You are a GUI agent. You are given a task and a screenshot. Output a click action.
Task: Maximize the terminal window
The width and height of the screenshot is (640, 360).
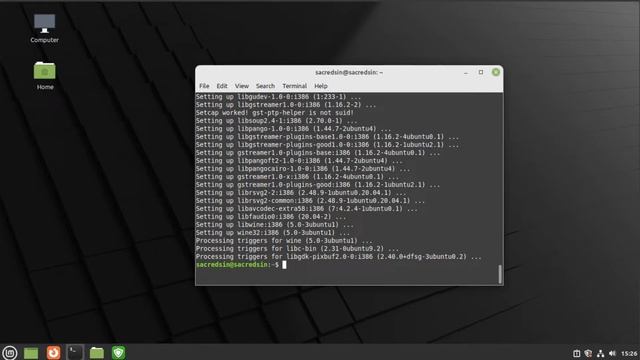tap(481, 72)
